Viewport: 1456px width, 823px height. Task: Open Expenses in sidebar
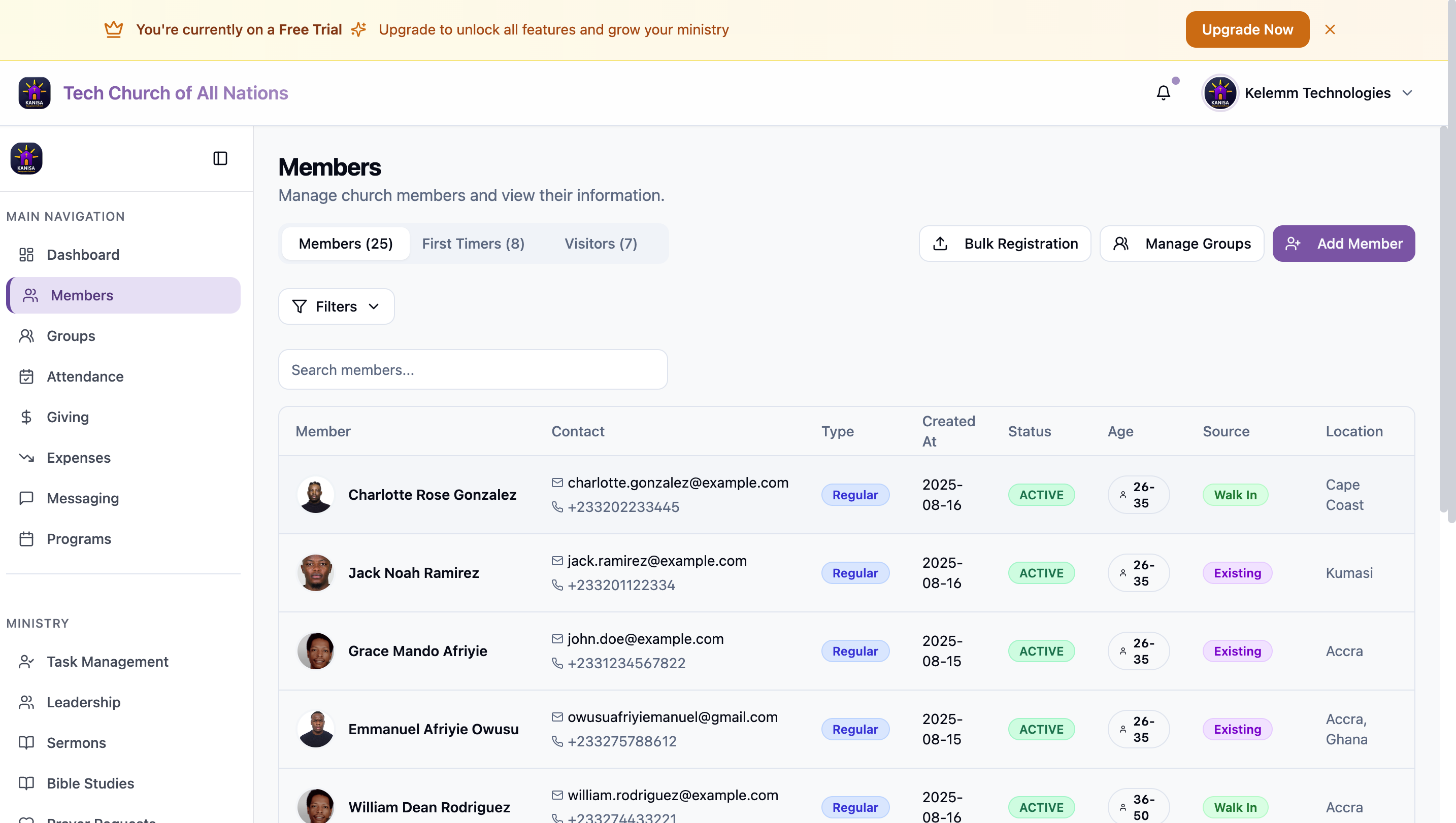78,457
